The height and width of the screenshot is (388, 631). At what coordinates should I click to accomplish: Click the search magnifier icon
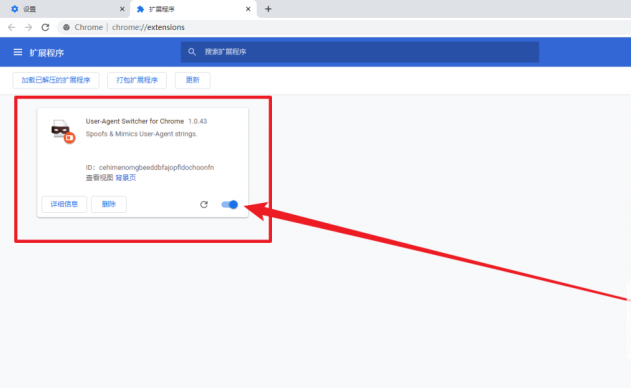click(x=192, y=52)
